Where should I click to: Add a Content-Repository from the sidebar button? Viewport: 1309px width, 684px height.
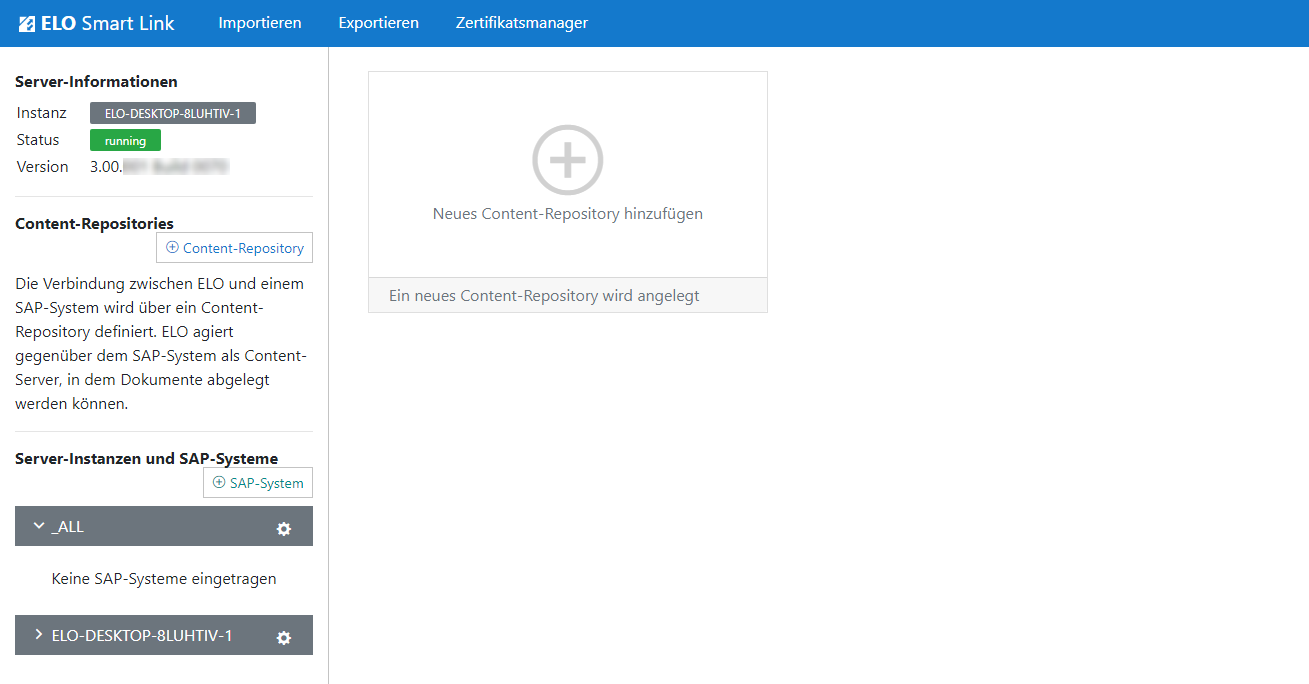point(235,248)
